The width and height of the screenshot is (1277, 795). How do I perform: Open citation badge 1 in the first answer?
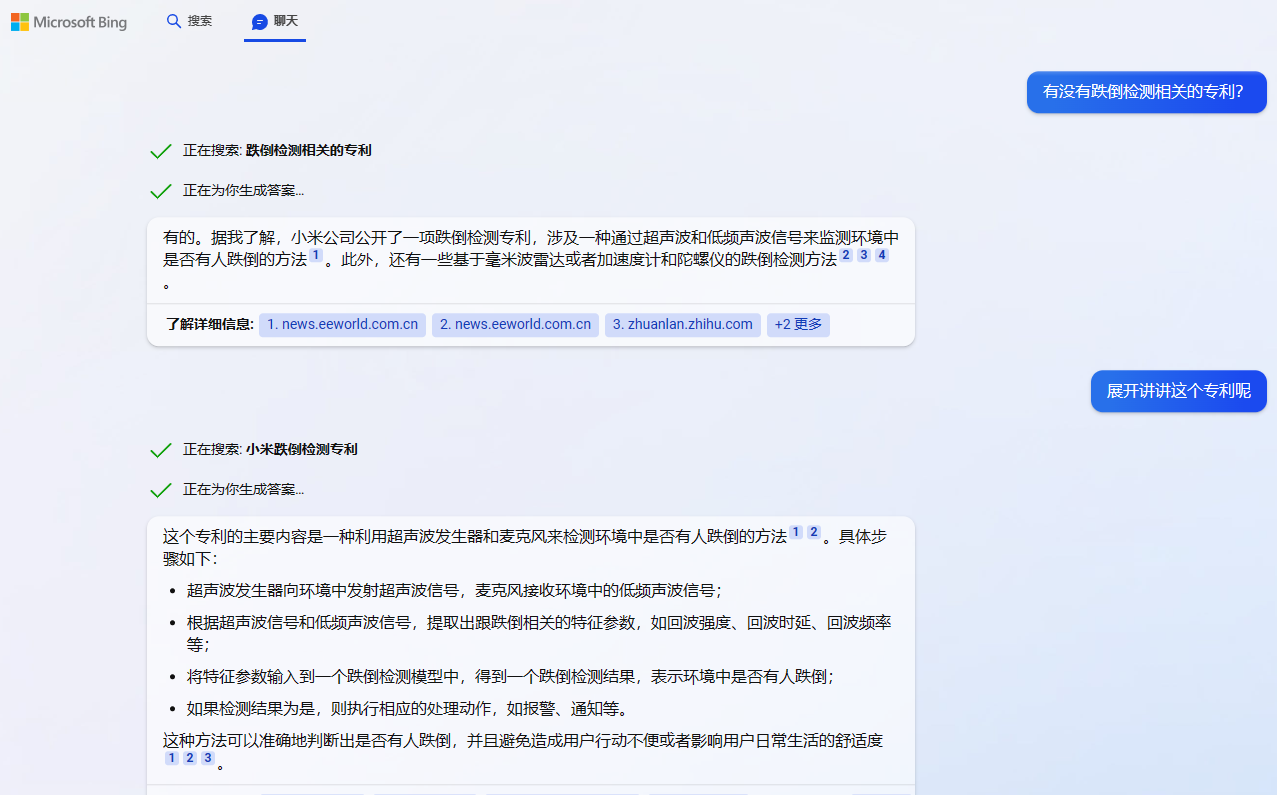pos(315,255)
